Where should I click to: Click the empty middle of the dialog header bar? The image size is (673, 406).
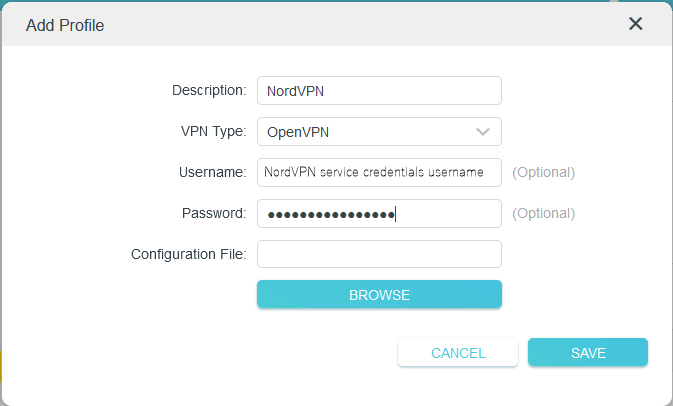tap(350, 24)
